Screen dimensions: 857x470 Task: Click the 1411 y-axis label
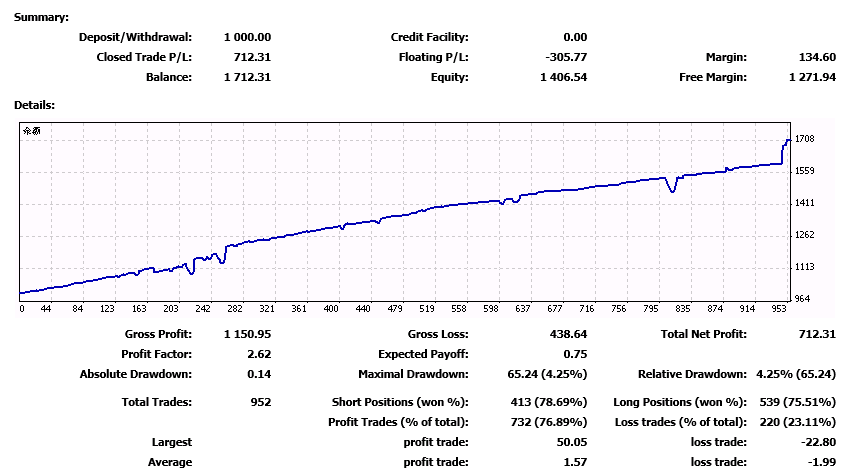click(805, 203)
